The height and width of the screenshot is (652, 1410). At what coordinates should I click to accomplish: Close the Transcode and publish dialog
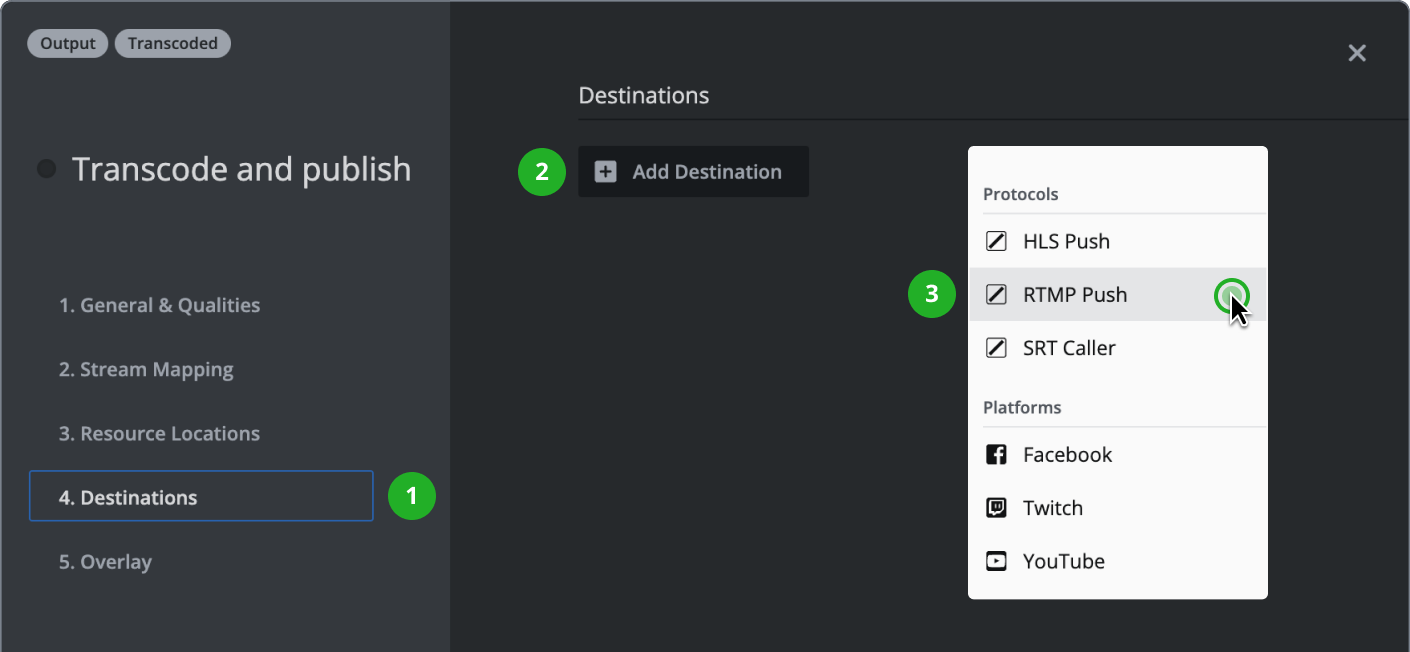point(1356,53)
